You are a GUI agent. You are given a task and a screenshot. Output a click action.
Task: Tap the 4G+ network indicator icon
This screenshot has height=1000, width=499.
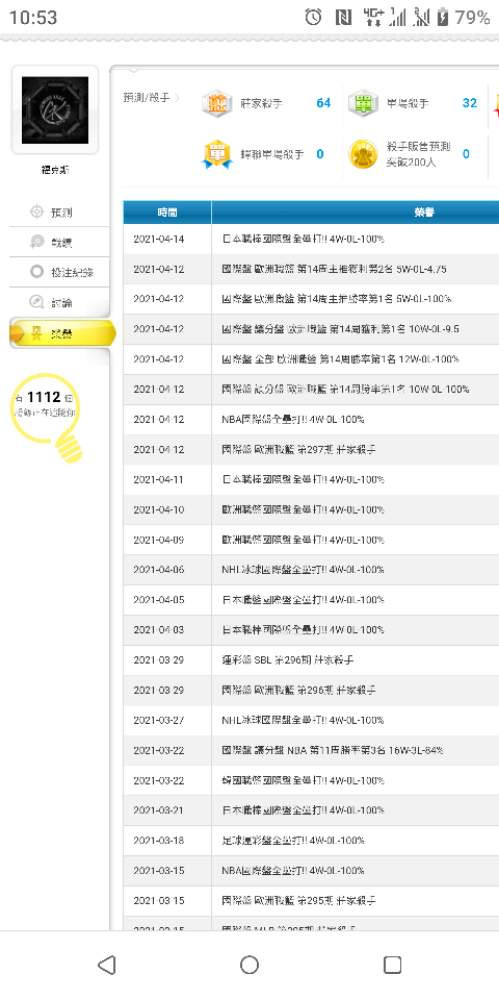tap(373, 17)
